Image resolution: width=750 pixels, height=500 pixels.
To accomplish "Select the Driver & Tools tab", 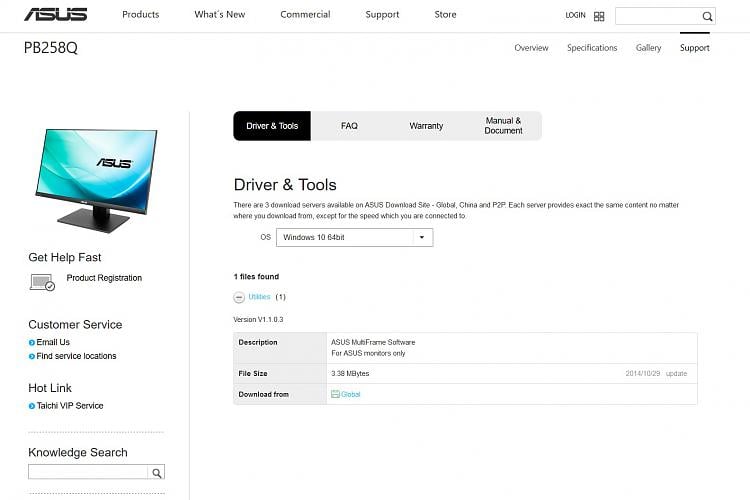I will pyautogui.click(x=272, y=126).
